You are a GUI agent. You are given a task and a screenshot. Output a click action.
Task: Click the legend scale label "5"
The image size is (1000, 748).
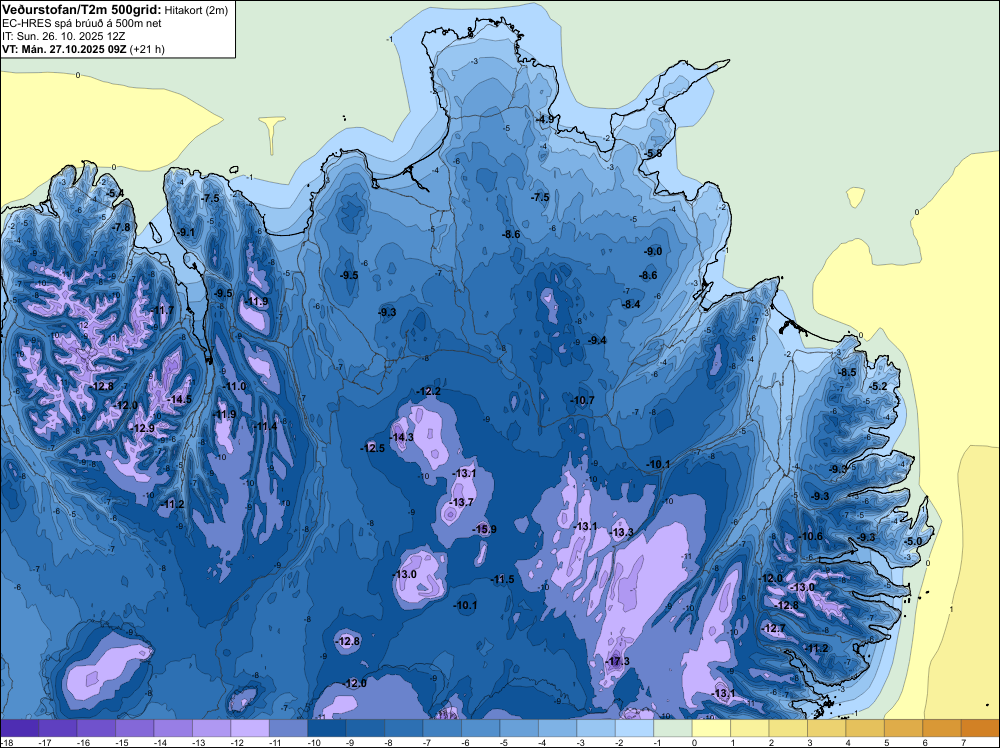tap(886, 742)
